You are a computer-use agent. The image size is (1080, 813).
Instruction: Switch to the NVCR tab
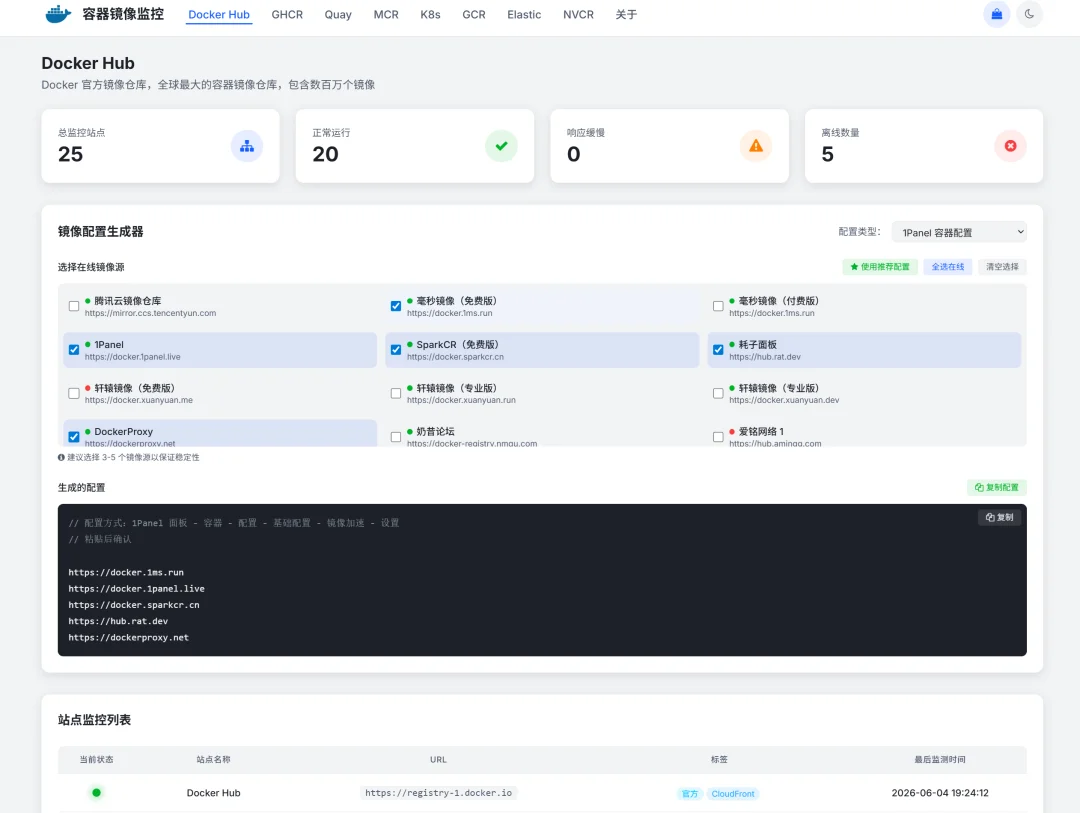(x=579, y=14)
